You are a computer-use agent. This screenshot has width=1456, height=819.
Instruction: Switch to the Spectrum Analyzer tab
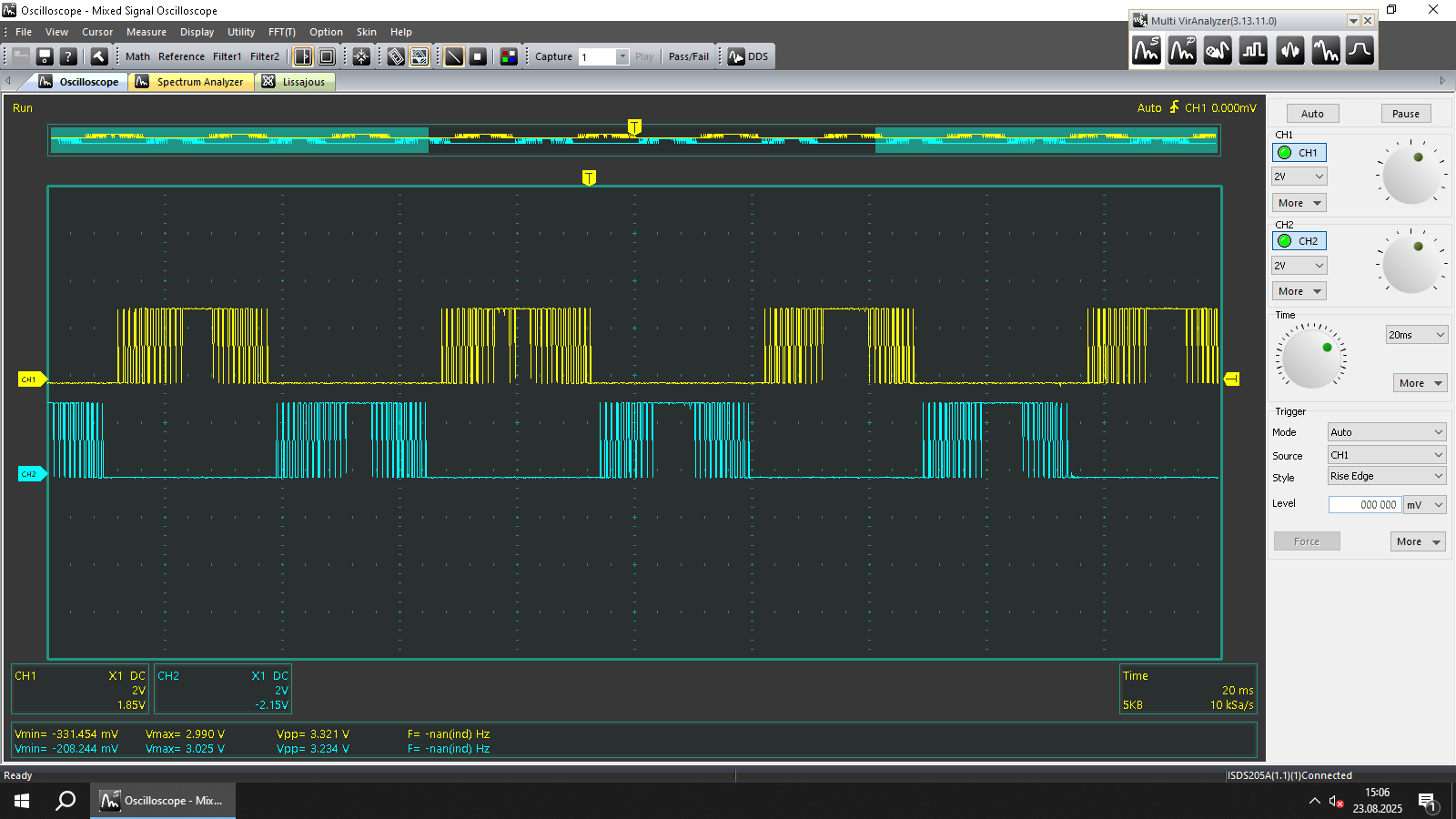point(191,82)
